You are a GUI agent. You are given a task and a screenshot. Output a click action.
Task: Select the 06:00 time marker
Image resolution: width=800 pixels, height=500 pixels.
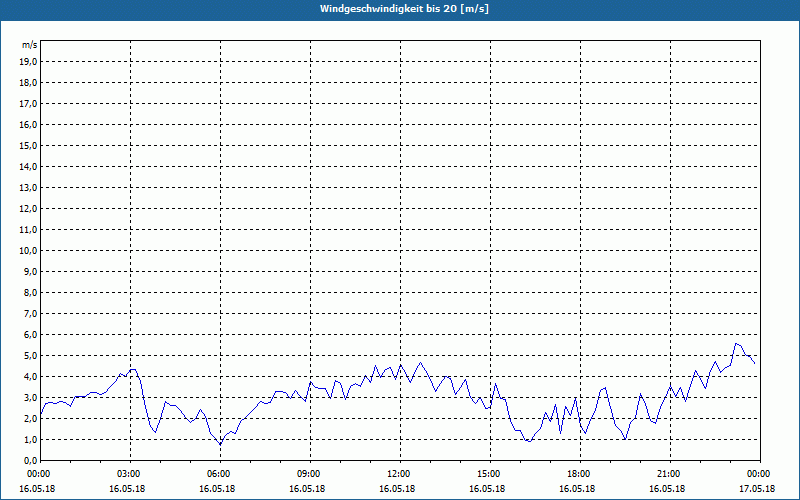click(x=218, y=474)
